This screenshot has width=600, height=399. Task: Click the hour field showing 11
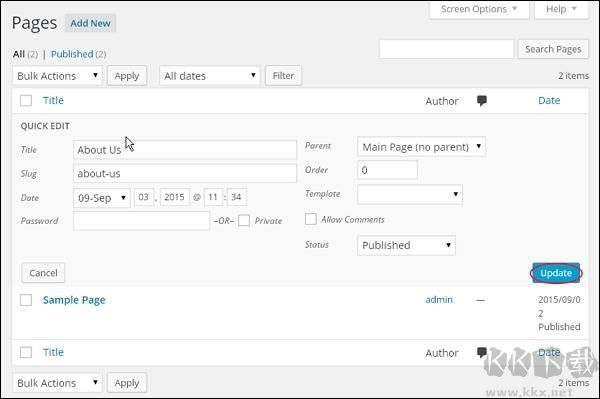tap(214, 197)
